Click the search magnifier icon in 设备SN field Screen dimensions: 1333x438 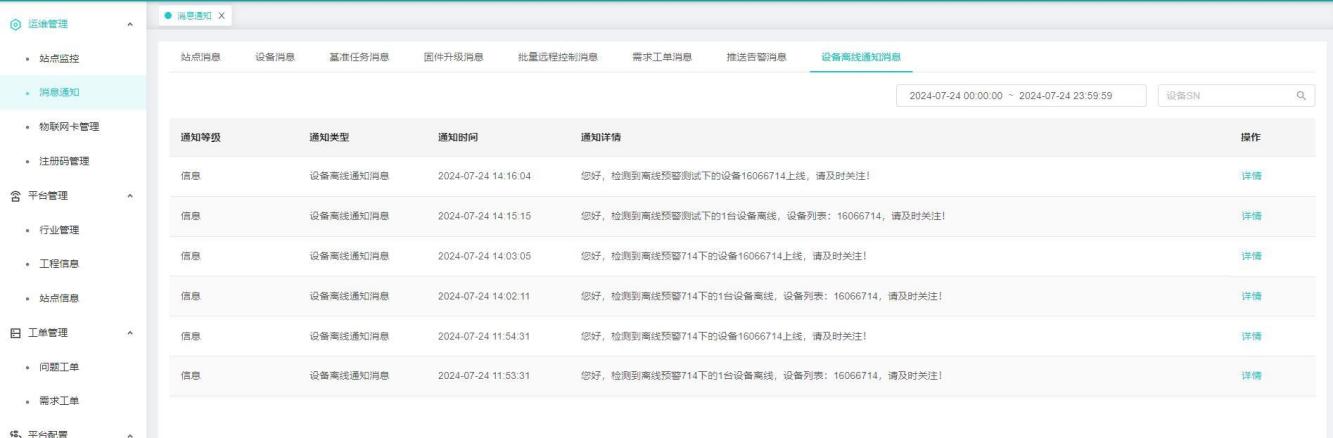[1301, 95]
